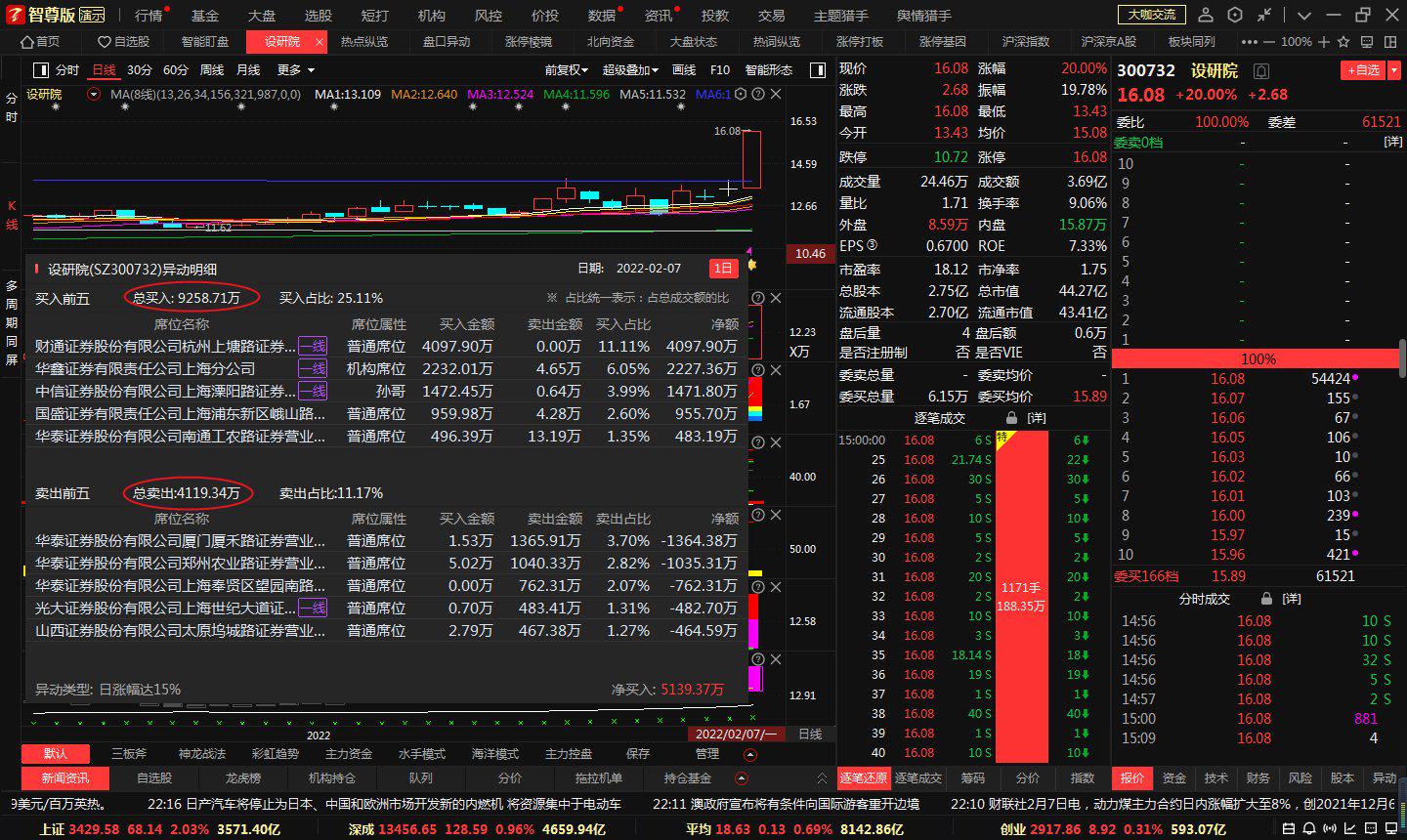
Task: Click the red circled arrow next to 设研院 in chart
Action: [94, 95]
